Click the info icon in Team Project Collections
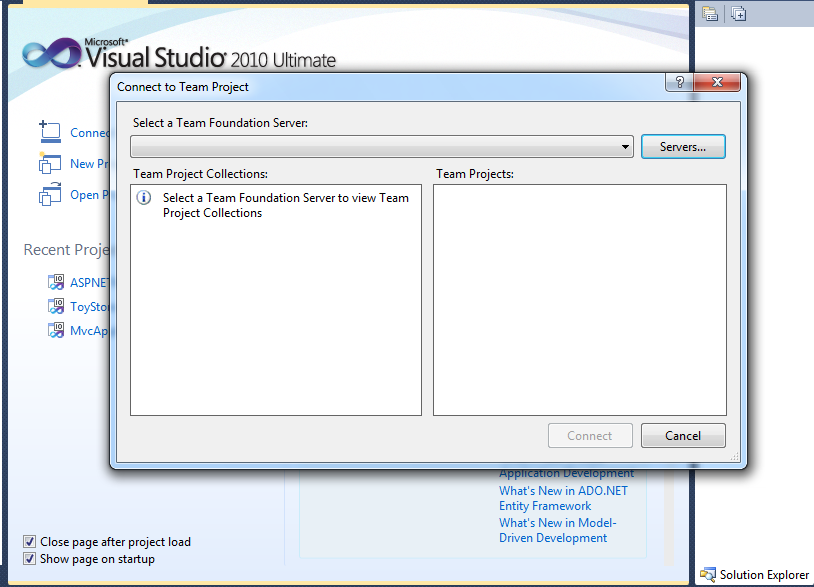Image resolution: width=814 pixels, height=587 pixels. [x=144, y=198]
